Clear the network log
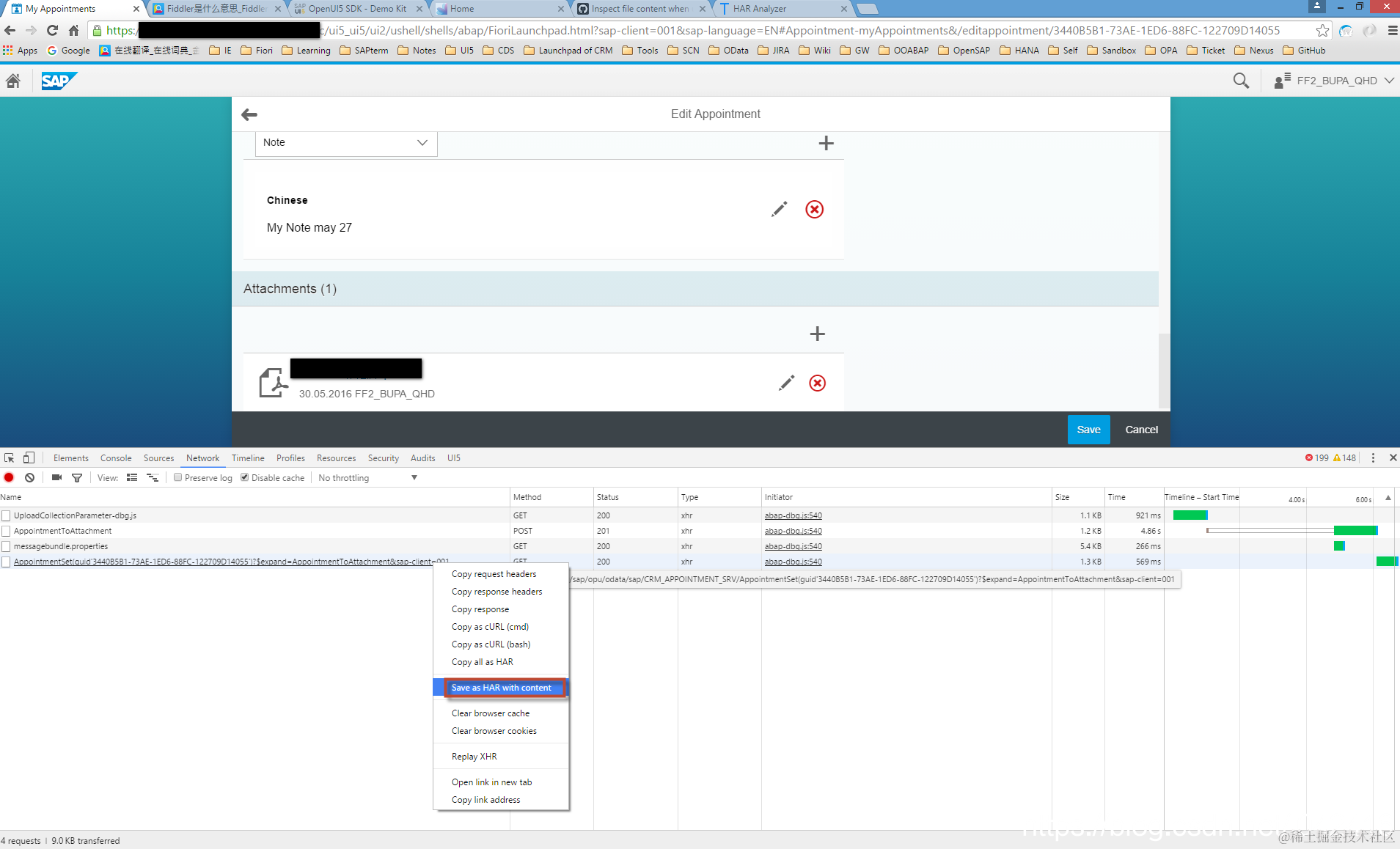The height and width of the screenshot is (849, 1400). point(29,477)
